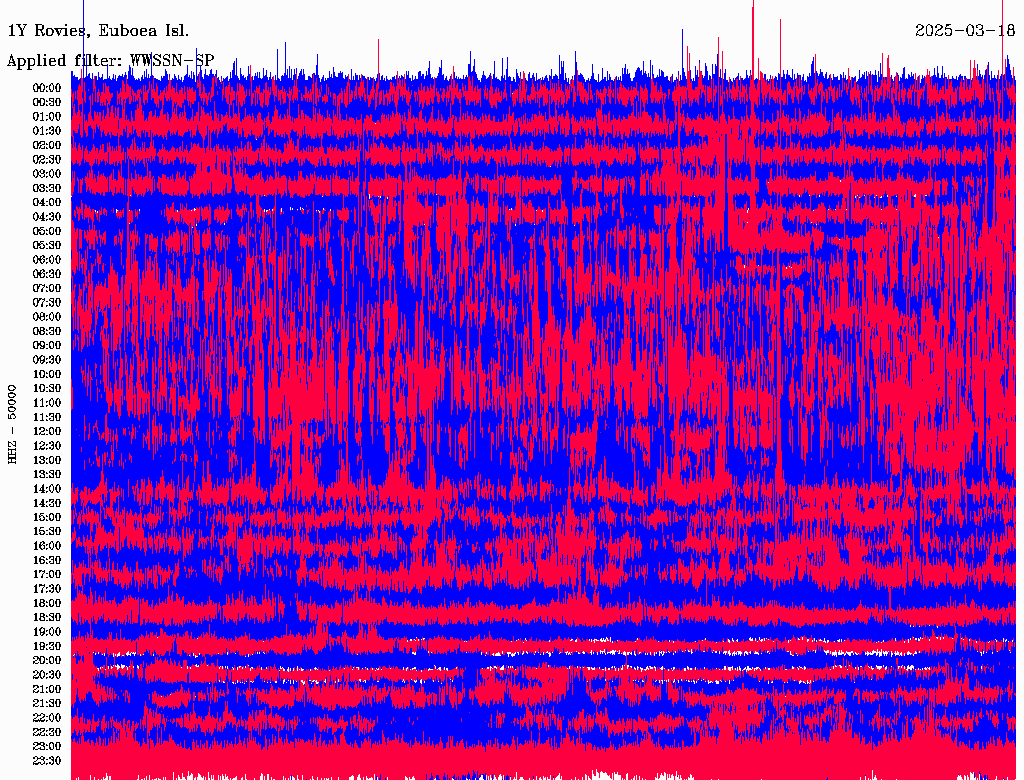Select the 04:30 time row label
Image resolution: width=1024 pixels, height=780 pixels.
pyautogui.click(x=47, y=217)
